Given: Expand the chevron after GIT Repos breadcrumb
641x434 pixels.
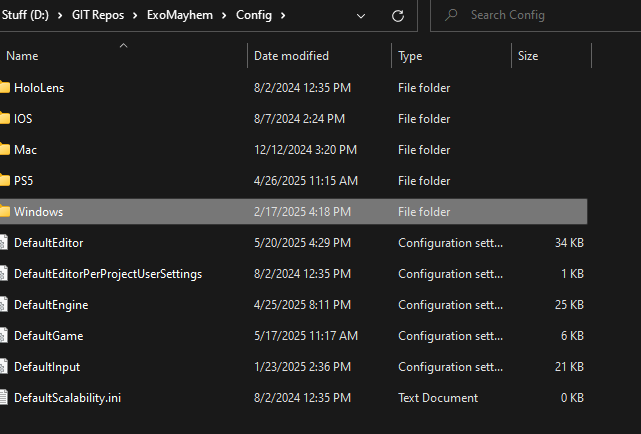Looking at the screenshot, I should [x=136, y=16].
